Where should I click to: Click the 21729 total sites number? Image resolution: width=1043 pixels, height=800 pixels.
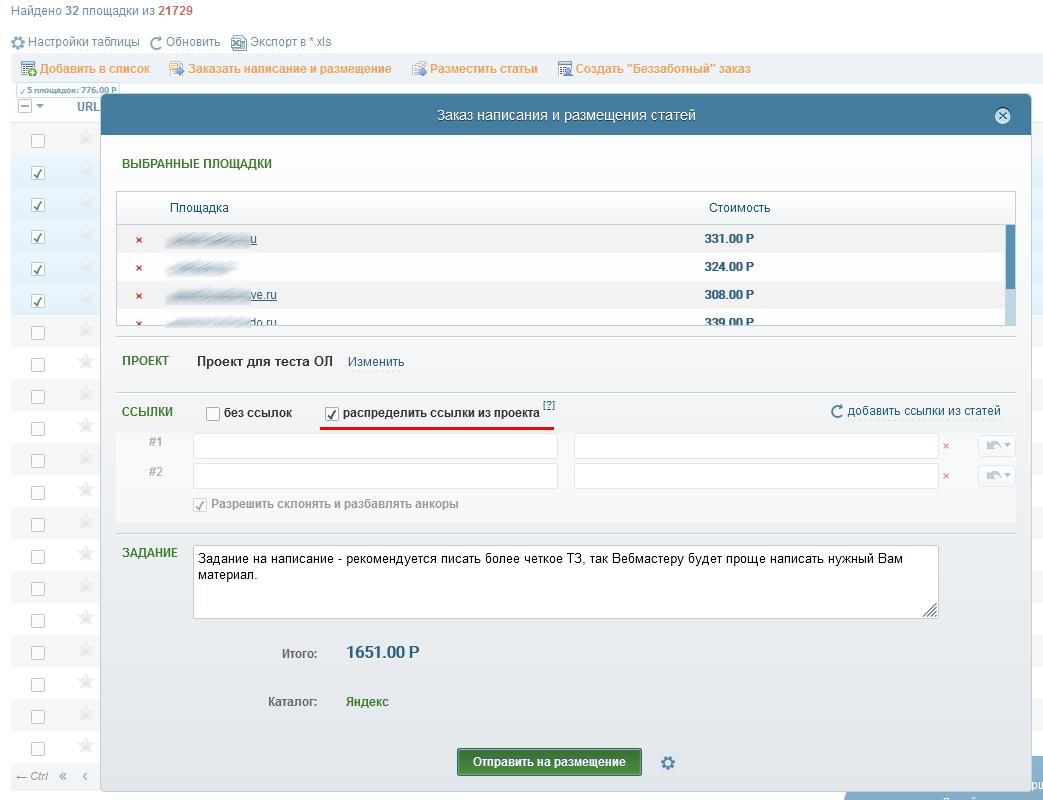(x=176, y=11)
